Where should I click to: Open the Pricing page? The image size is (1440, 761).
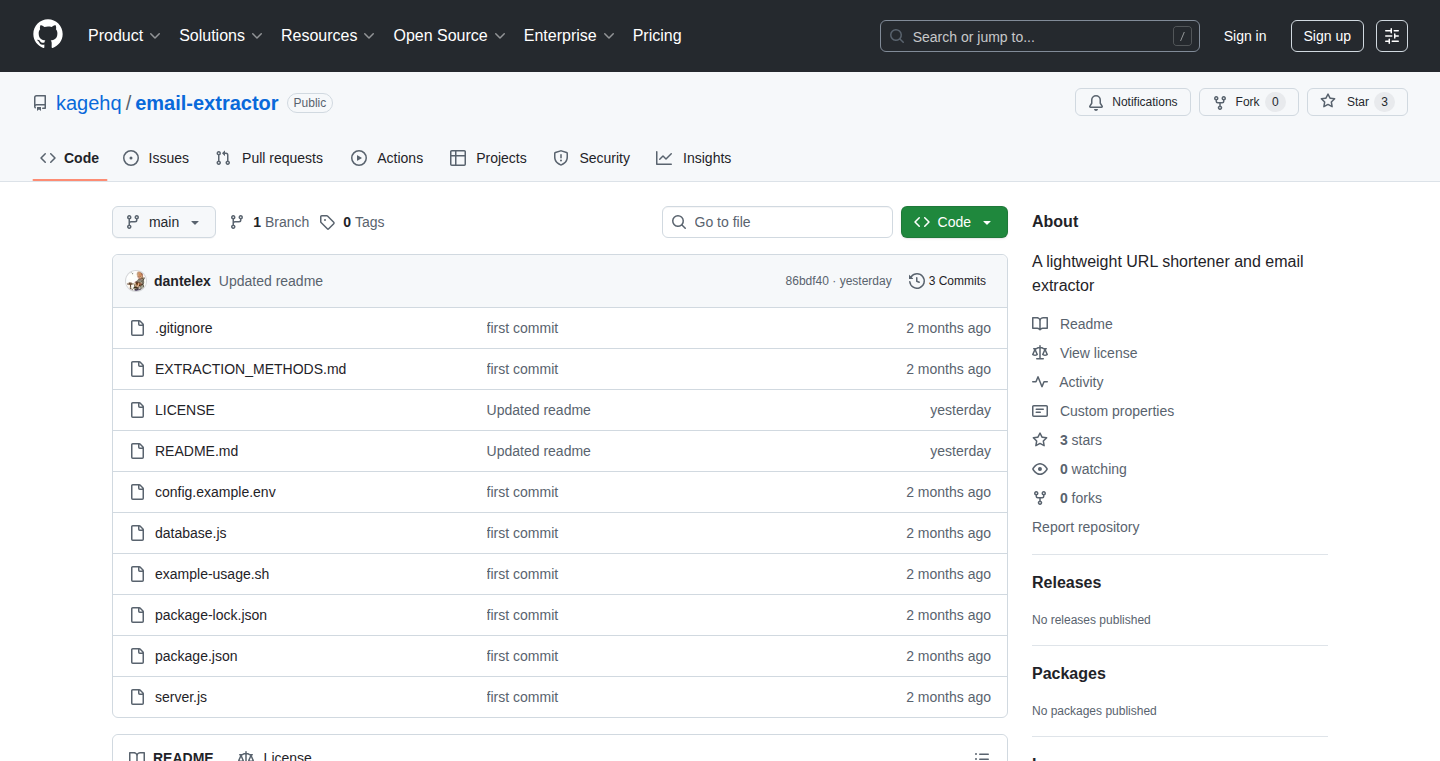pyautogui.click(x=657, y=35)
